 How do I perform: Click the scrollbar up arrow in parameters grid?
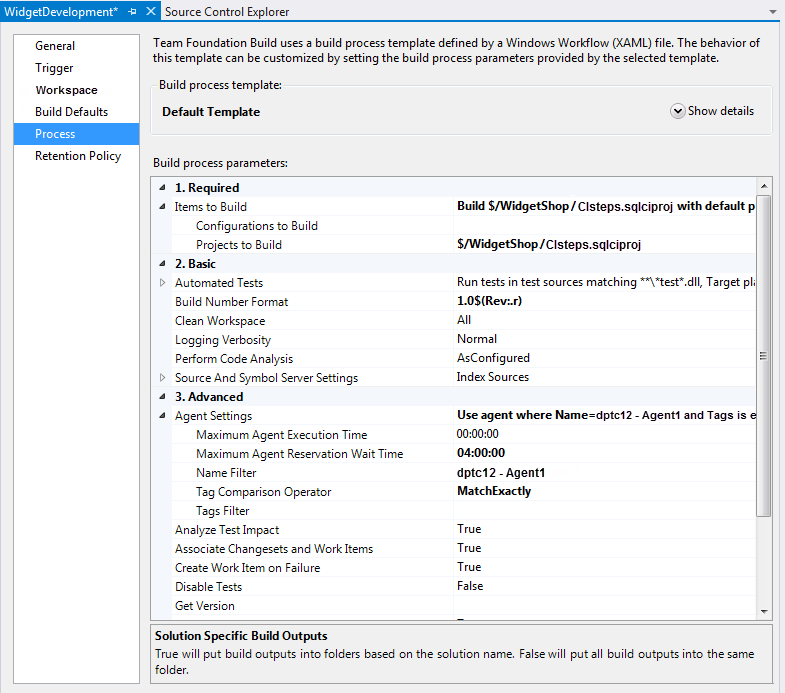[764, 187]
